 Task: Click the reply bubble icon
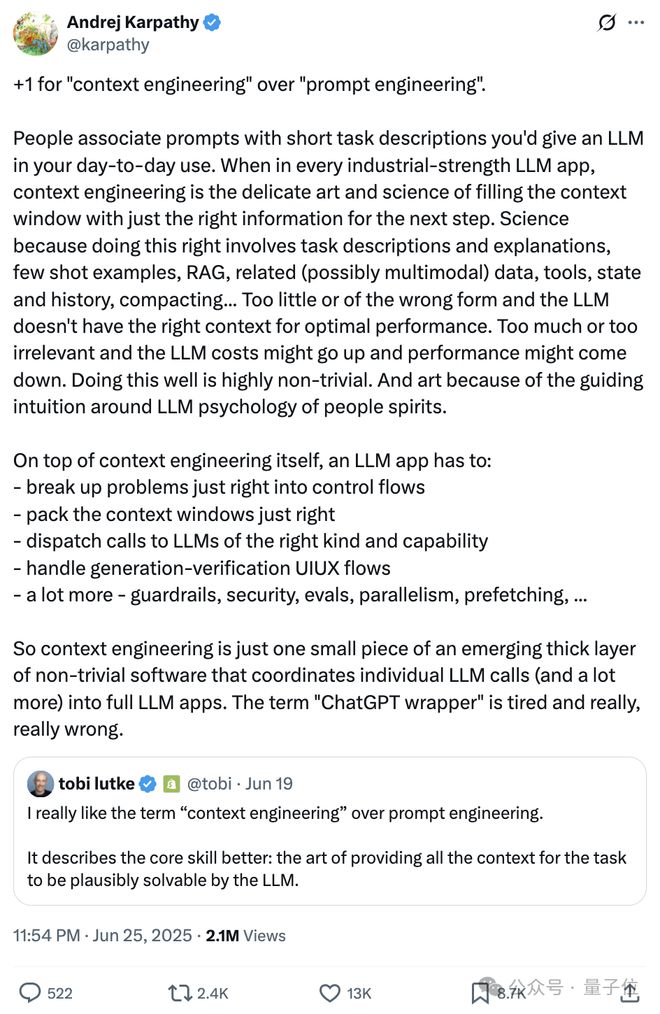coord(30,993)
